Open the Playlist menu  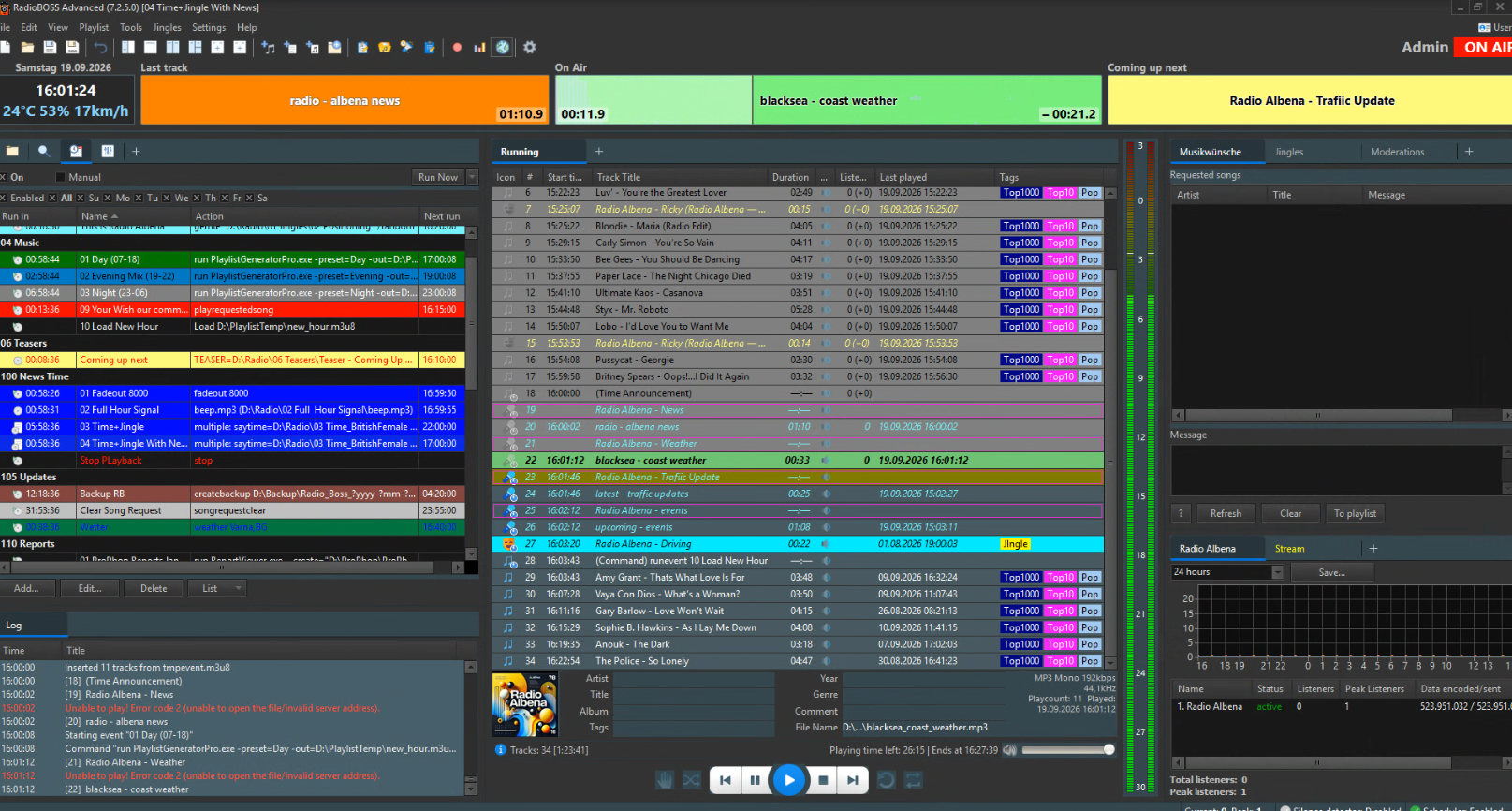click(x=94, y=28)
